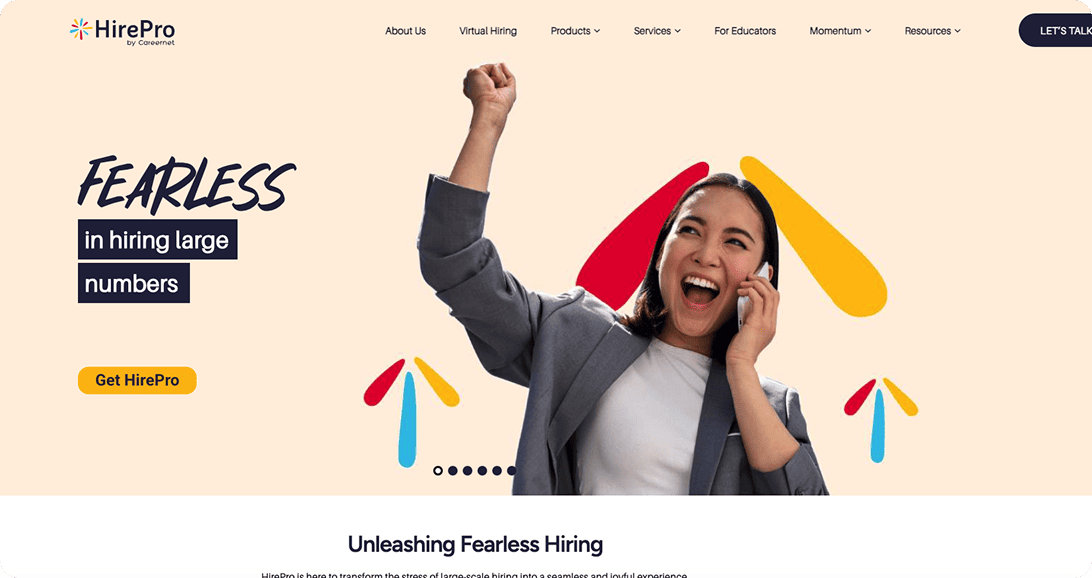1092x578 pixels.
Task: Click the HirePro colorful starburst logo icon
Action: click(x=81, y=29)
